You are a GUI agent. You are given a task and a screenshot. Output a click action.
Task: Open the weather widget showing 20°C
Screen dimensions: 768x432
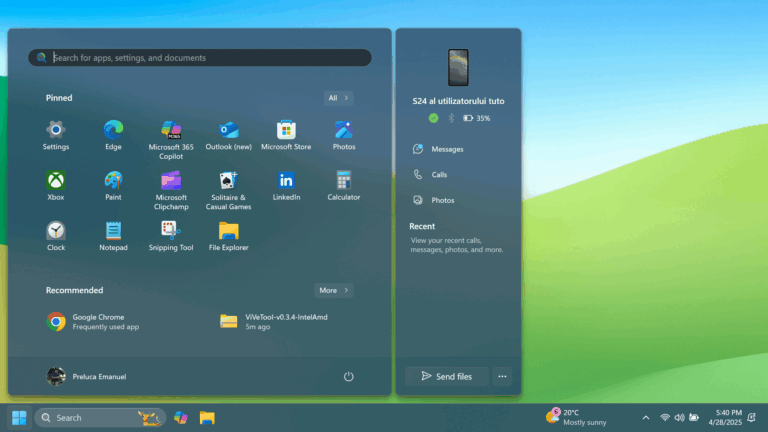pyautogui.click(x=576, y=417)
